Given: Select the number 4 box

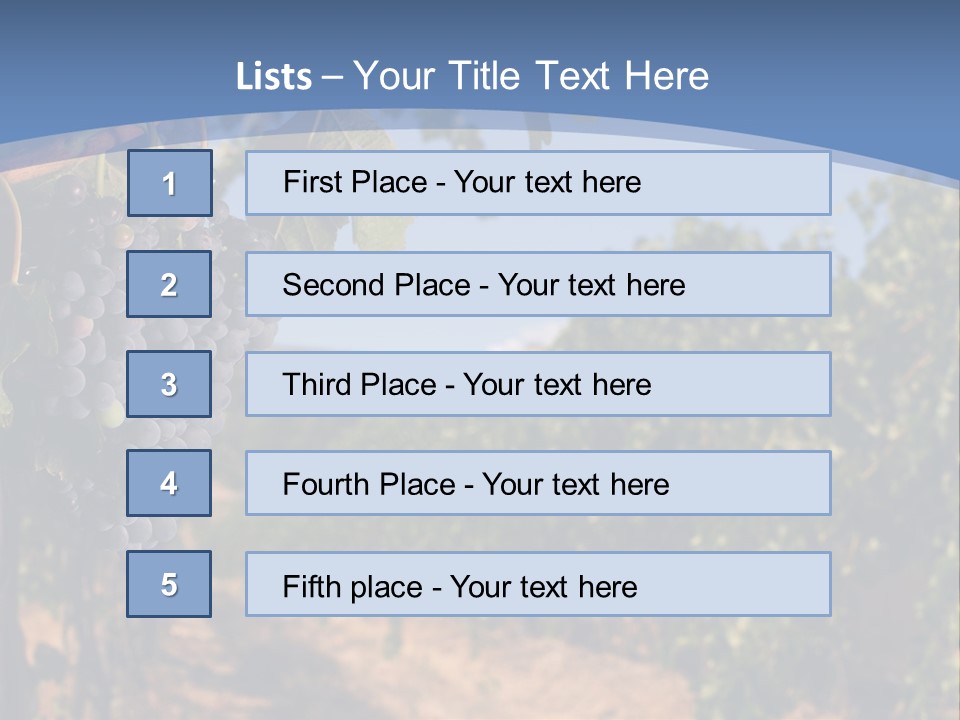Looking at the screenshot, I should point(169,483).
